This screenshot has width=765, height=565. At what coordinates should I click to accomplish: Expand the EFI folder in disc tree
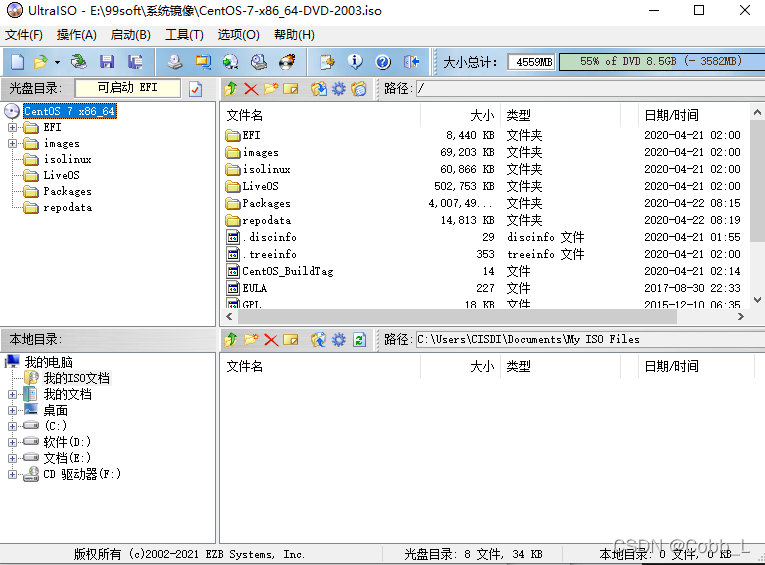13,127
